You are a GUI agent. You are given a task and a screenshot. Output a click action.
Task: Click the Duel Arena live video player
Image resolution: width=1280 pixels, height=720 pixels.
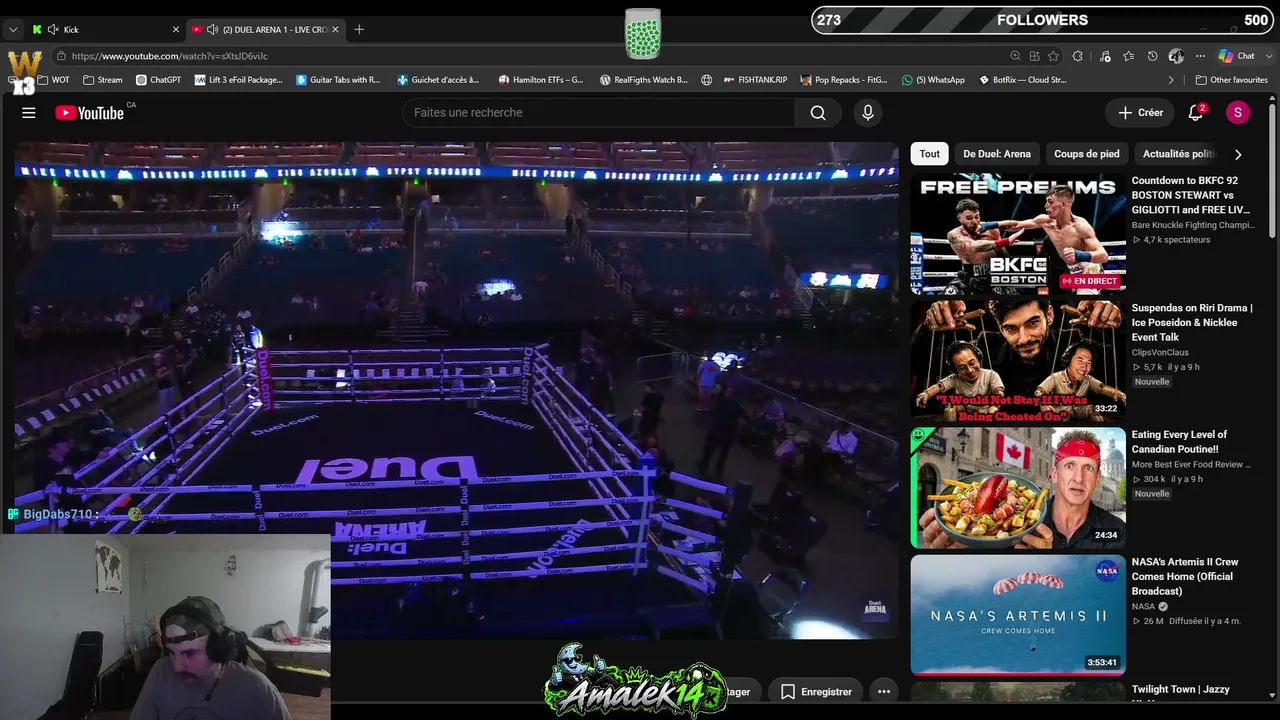[456, 390]
